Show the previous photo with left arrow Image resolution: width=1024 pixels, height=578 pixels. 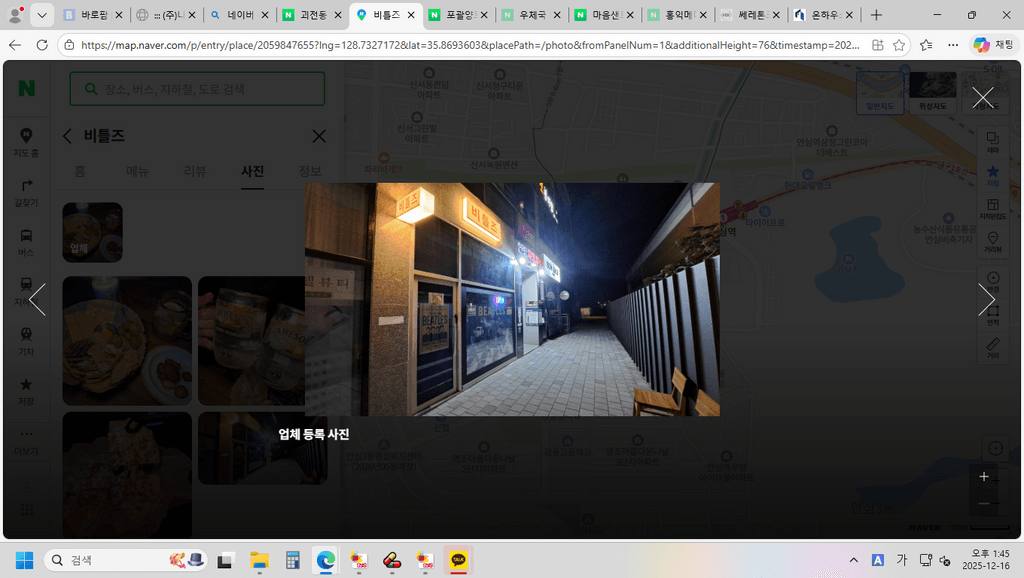tap(38, 300)
